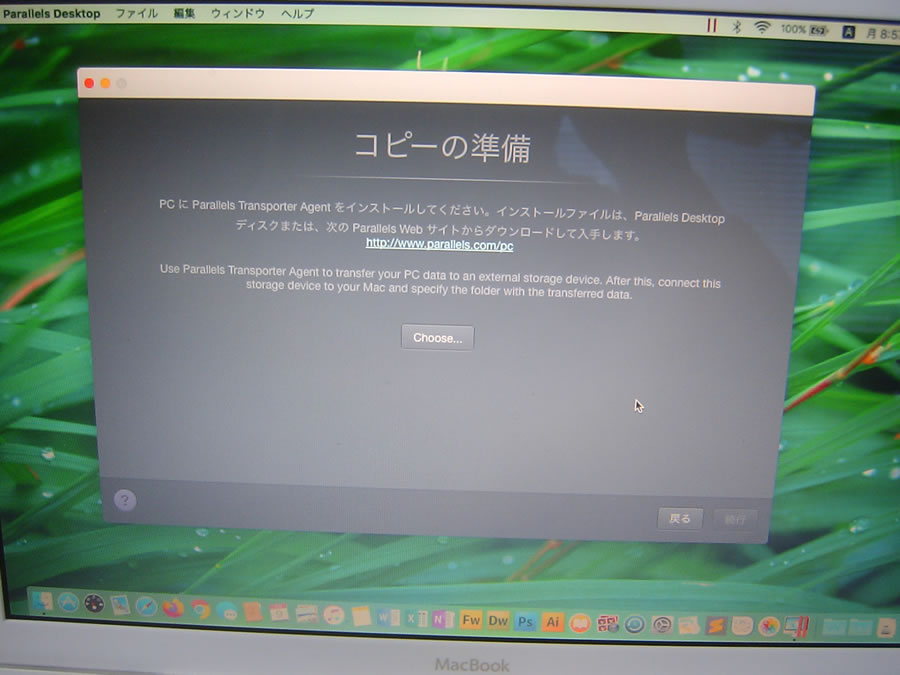
Task: Launch Microsoft Word from the Dock
Action: [x=389, y=617]
